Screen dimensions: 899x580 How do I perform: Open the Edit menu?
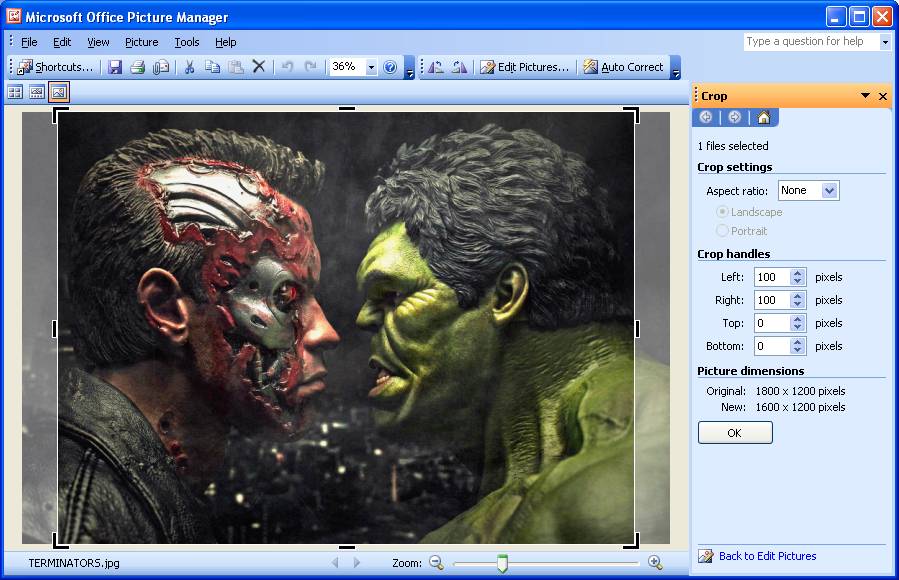click(62, 42)
